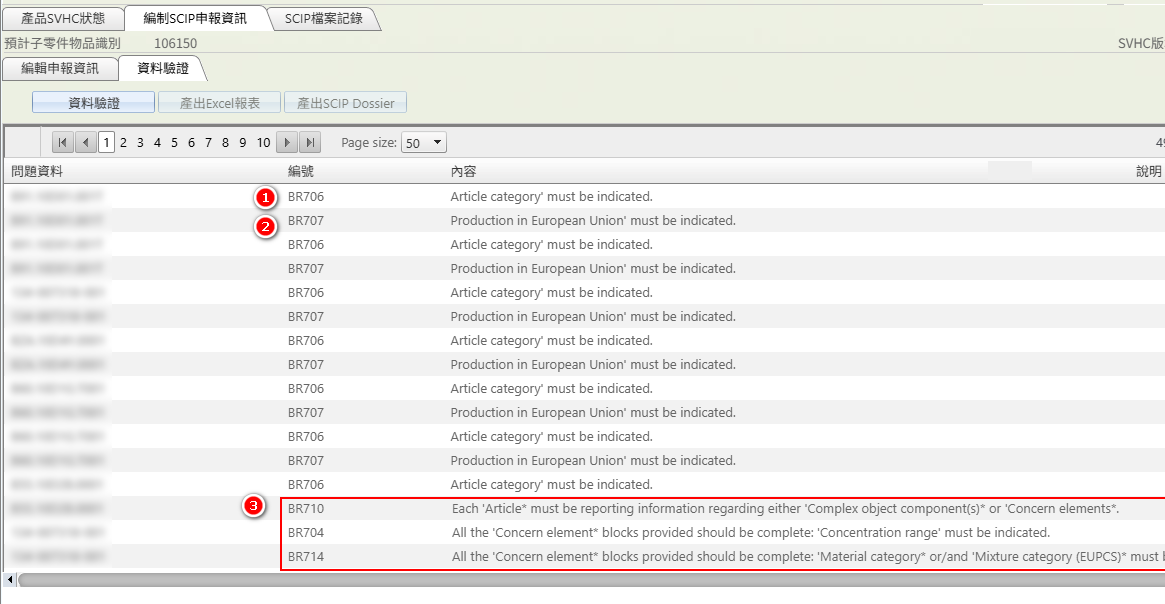Navigate to page 5
Image resolution: width=1165 pixels, height=604 pixels.
tap(174, 143)
